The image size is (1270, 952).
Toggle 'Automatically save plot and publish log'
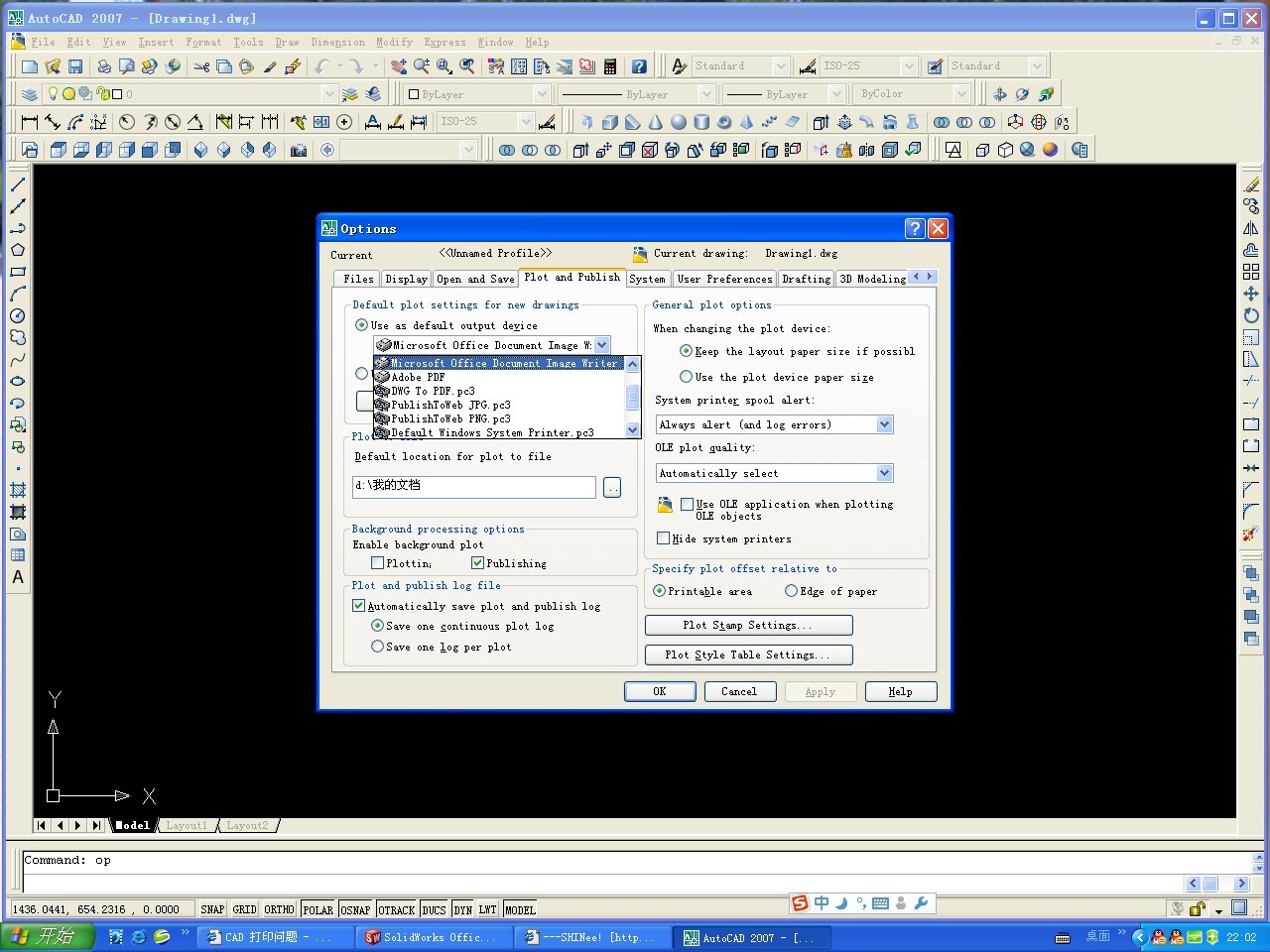(x=358, y=606)
